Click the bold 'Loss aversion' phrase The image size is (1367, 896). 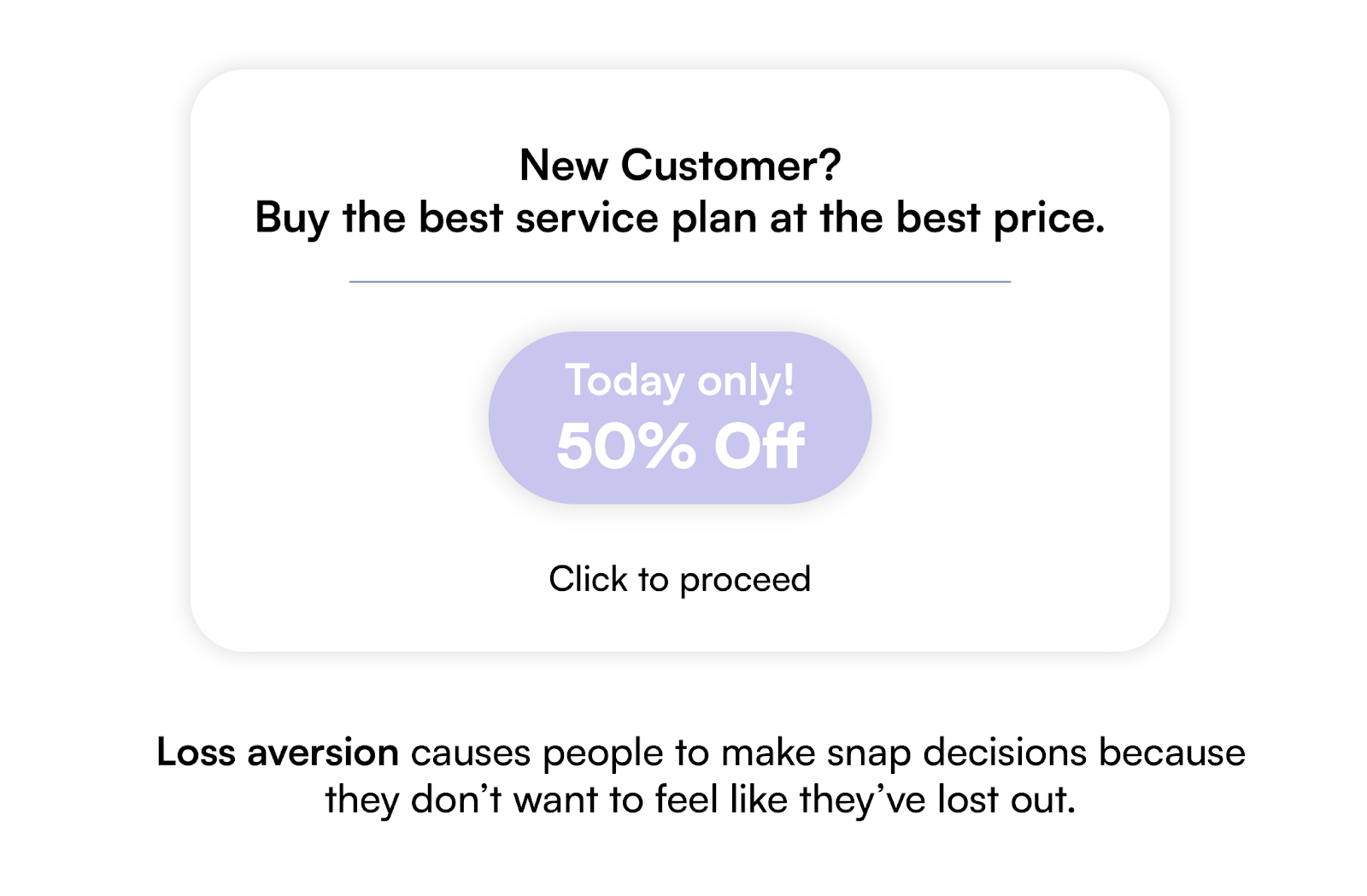278,753
